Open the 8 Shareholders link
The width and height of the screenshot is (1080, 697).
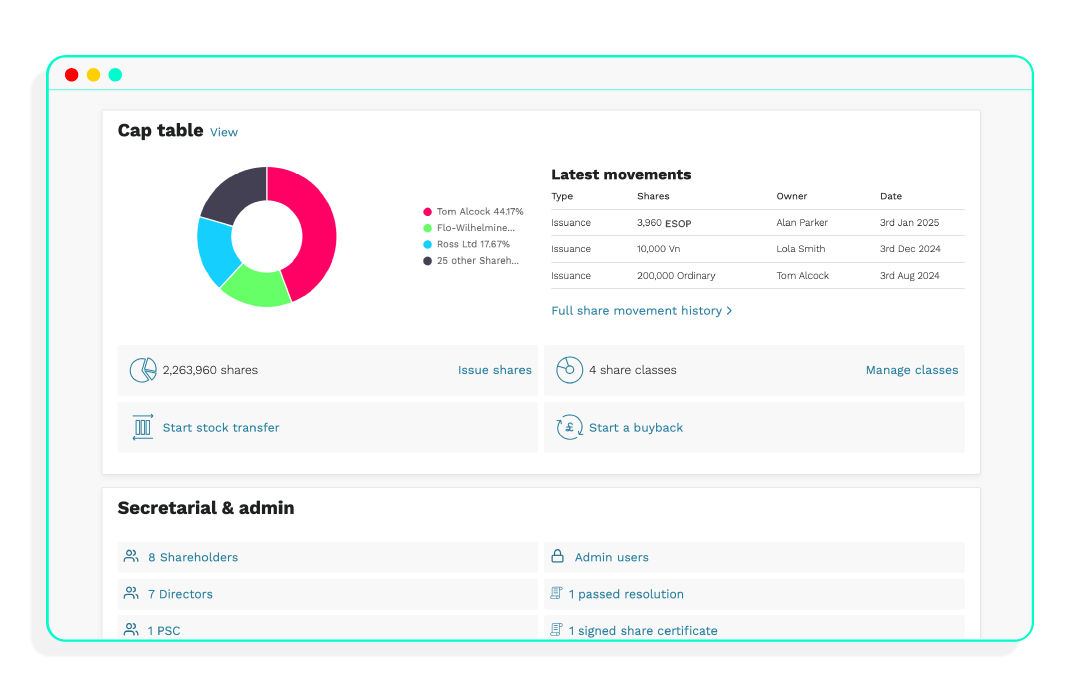click(x=193, y=557)
